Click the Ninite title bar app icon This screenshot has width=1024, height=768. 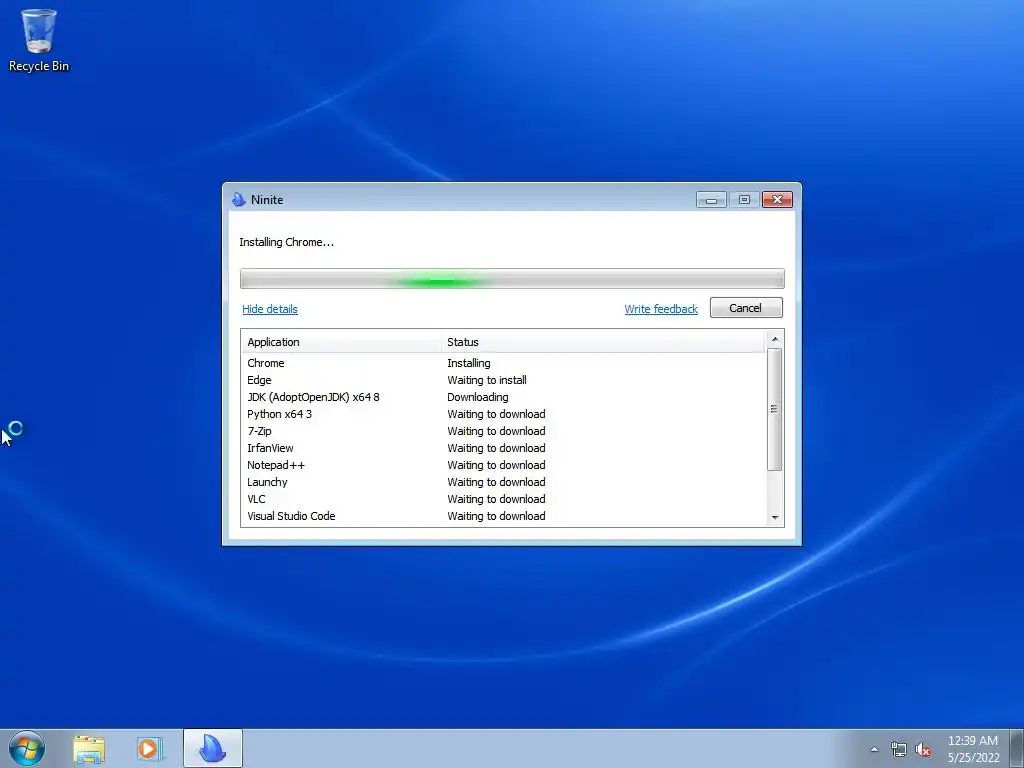click(x=238, y=200)
